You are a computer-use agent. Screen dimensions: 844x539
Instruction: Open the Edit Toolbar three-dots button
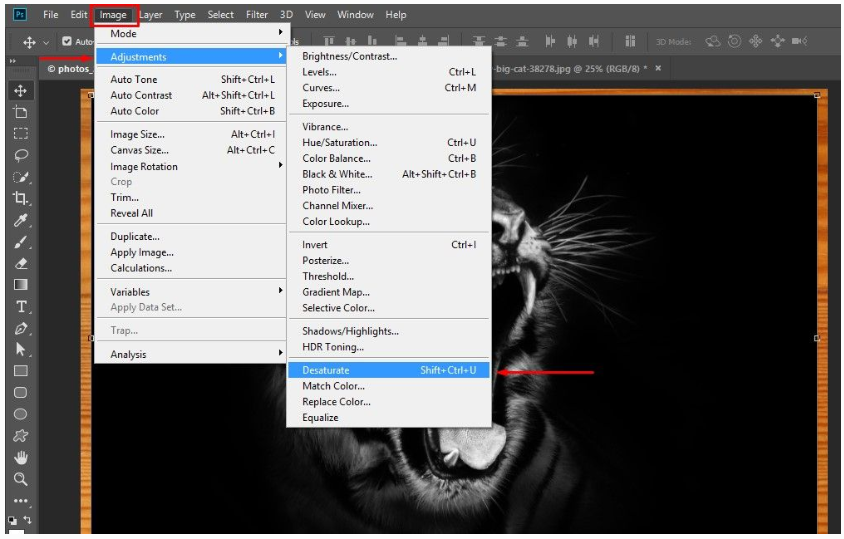[20, 501]
